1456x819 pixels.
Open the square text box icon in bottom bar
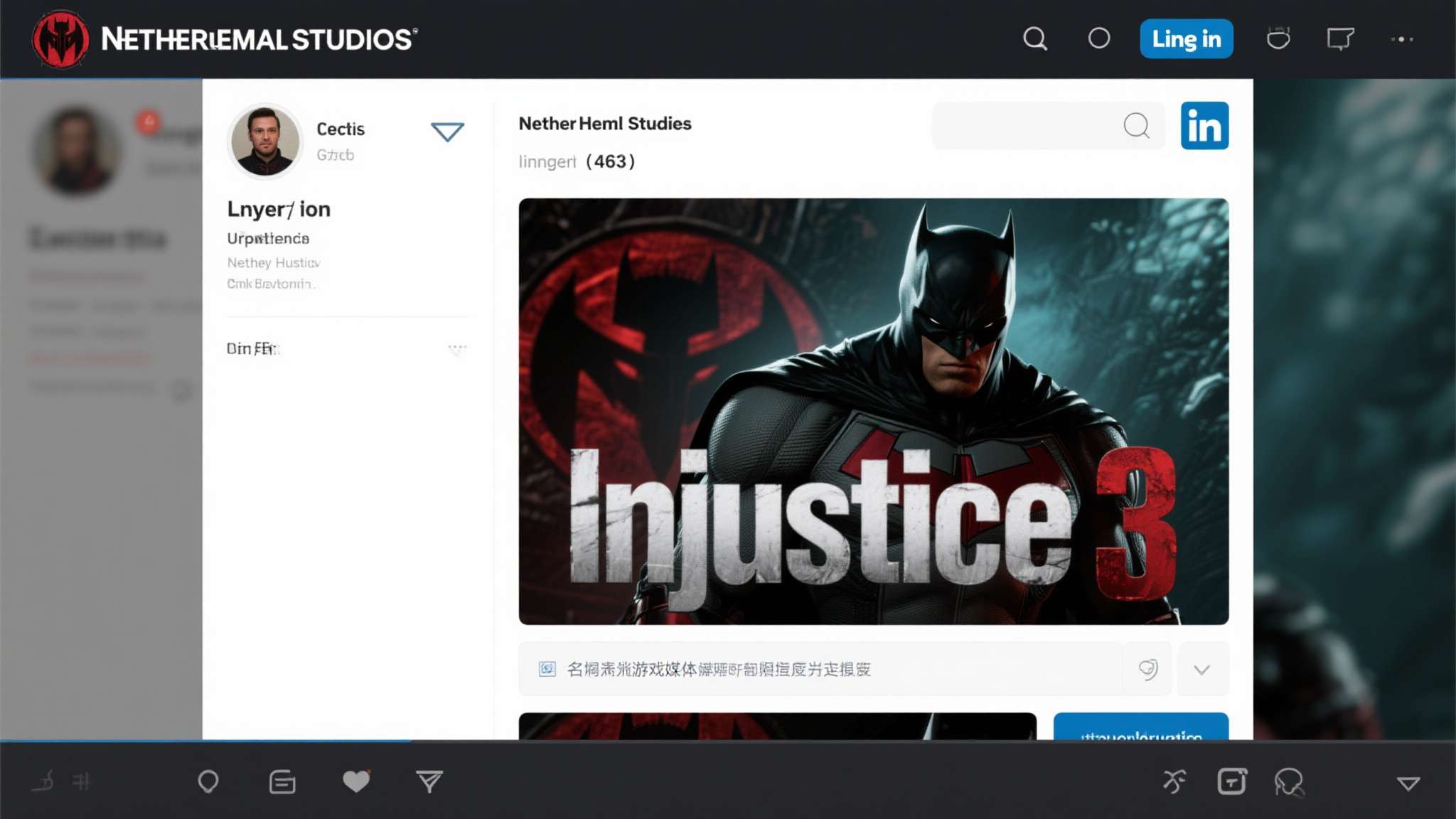click(x=1231, y=781)
